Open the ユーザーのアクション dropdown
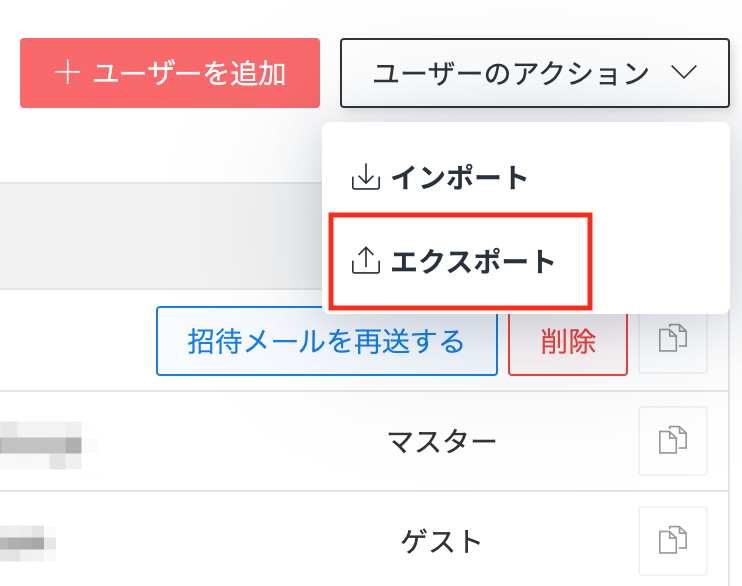Screen dimensions: 742x586 535,73
